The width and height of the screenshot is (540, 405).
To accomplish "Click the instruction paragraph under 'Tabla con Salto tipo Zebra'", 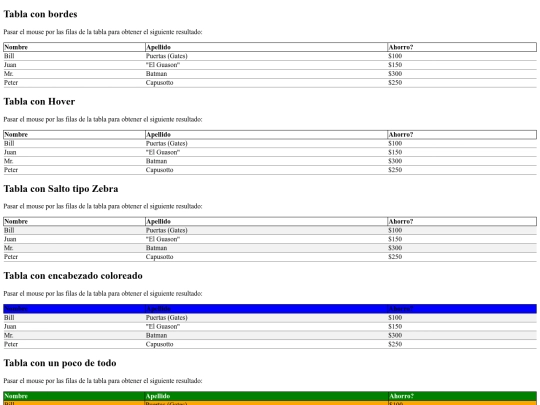I will (x=103, y=206).
